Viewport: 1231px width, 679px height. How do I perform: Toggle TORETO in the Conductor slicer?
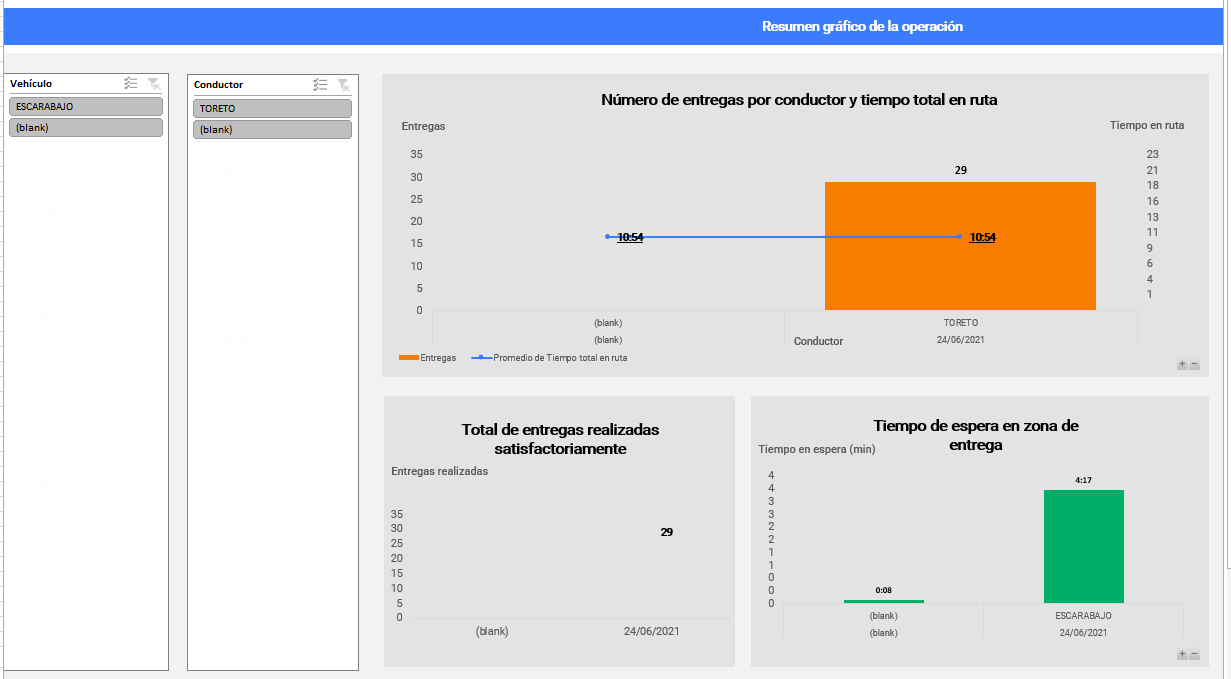(272, 108)
